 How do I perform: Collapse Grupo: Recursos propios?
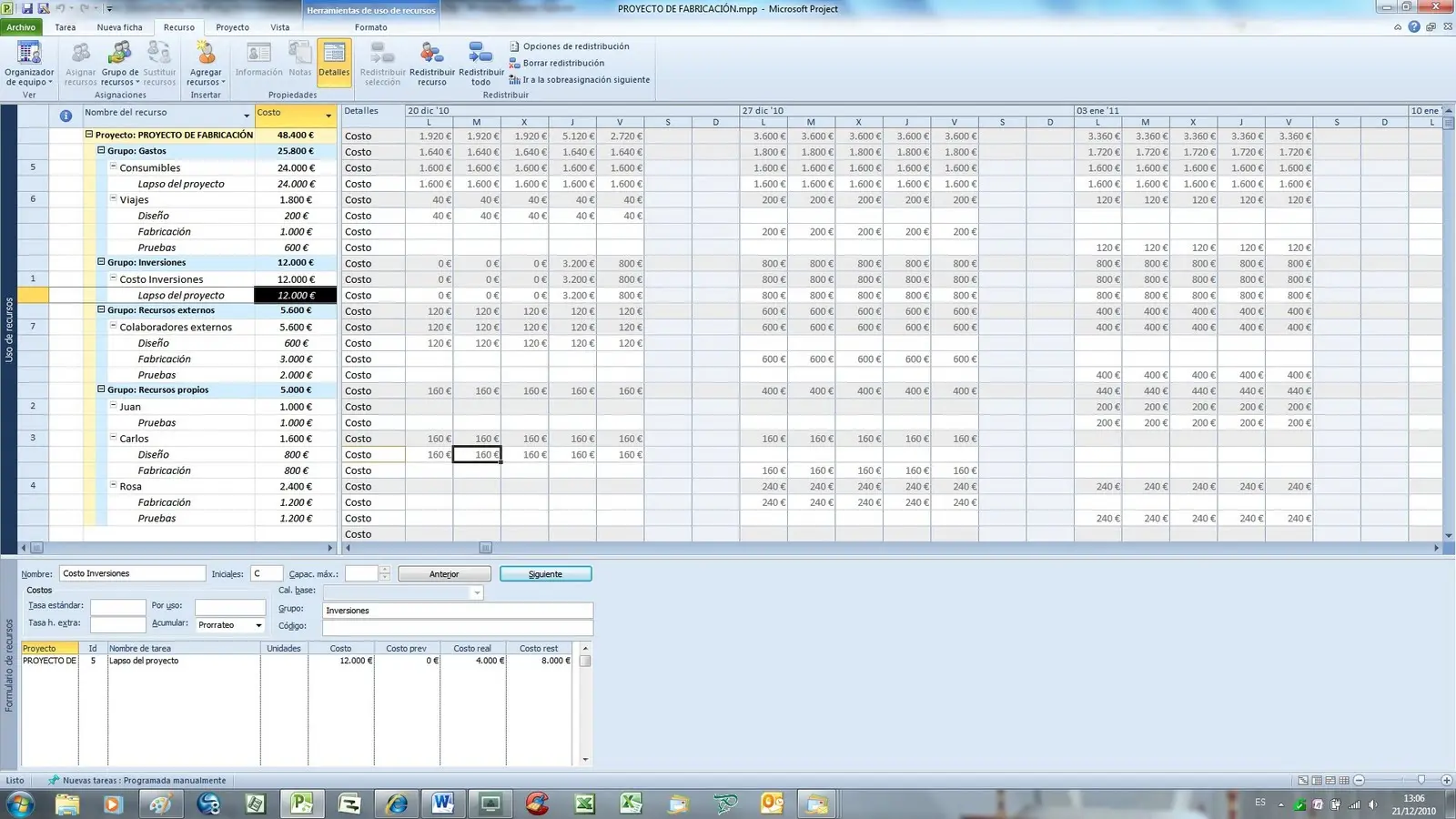point(101,389)
